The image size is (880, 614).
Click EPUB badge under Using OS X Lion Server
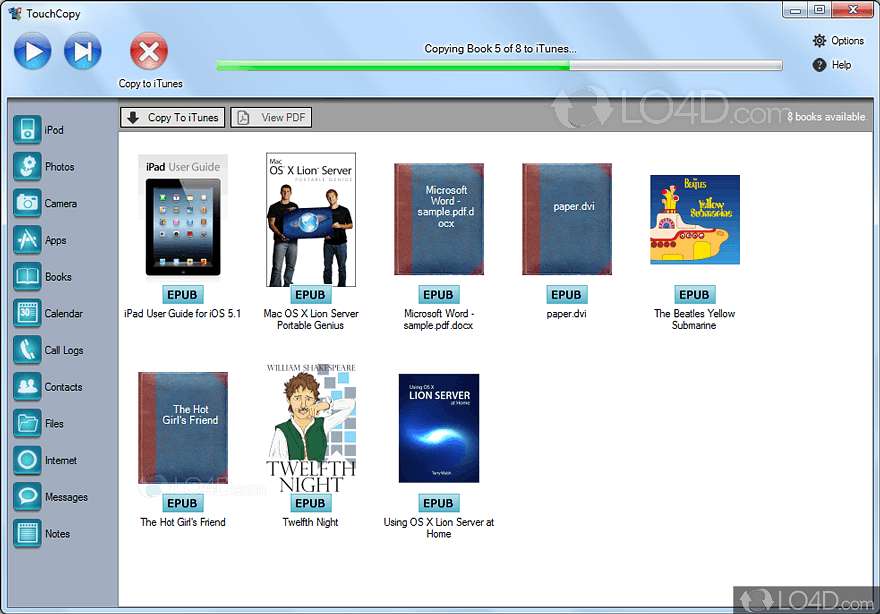(438, 503)
